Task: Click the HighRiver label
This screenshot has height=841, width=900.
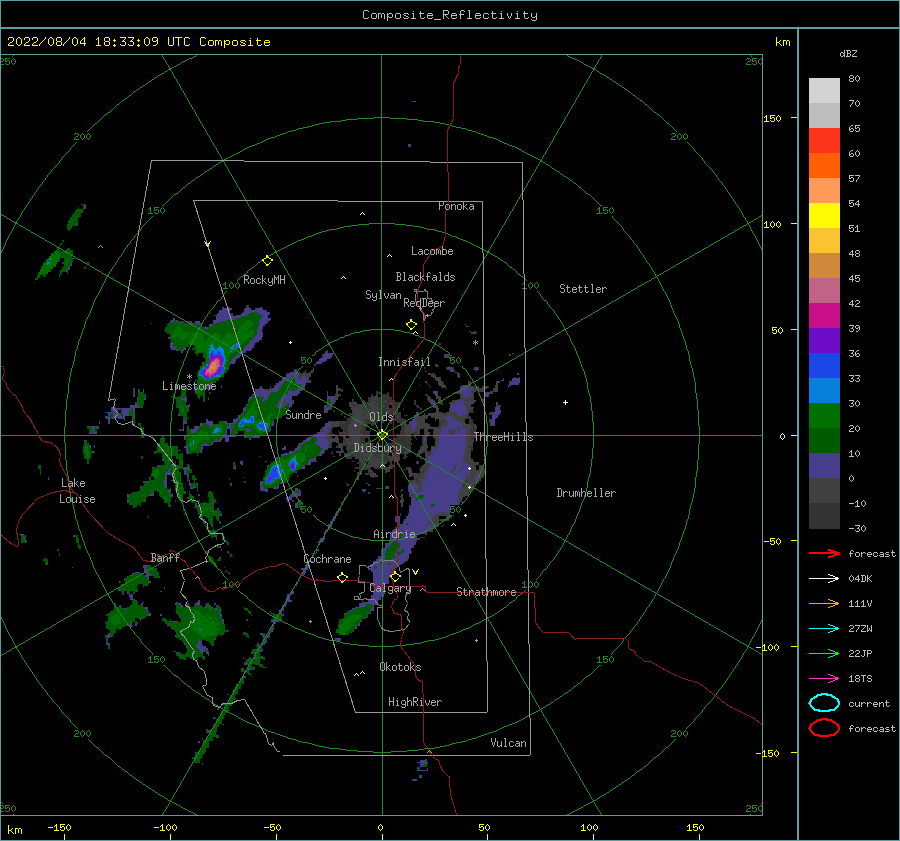Action: [x=415, y=702]
